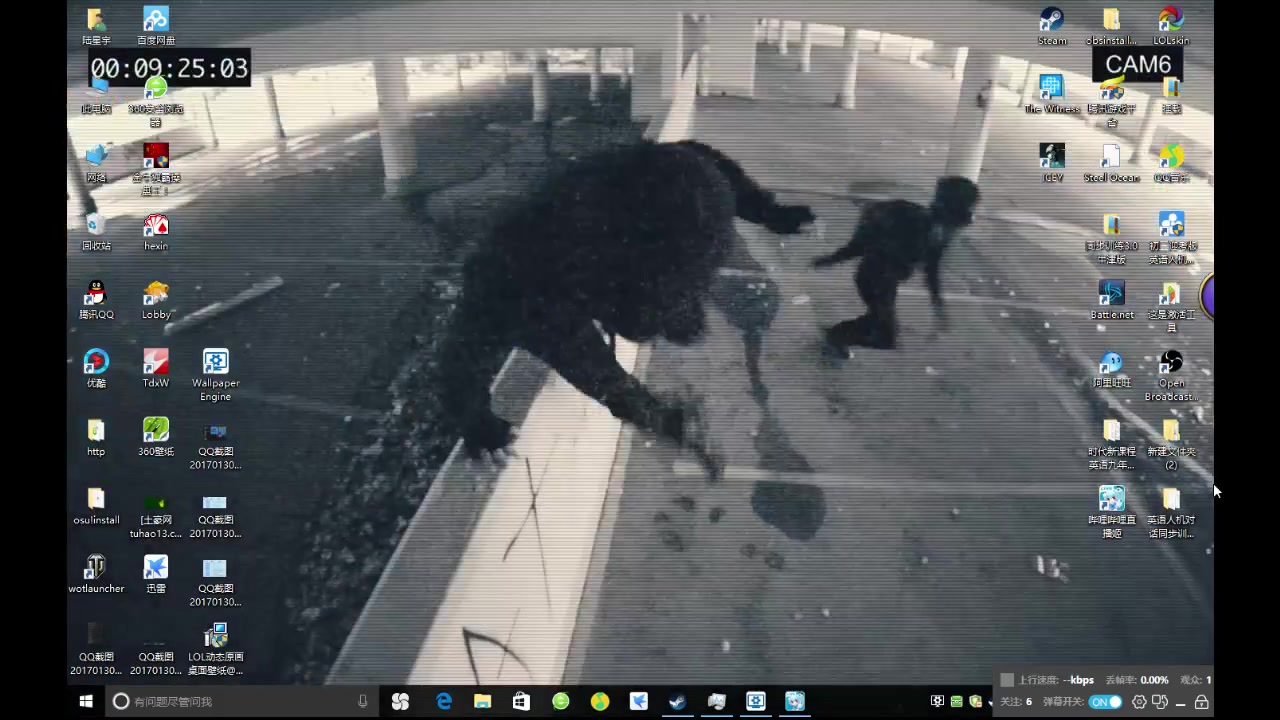
Task: Open the 阿里旺旺 desktop shortcut
Action: click(1112, 369)
